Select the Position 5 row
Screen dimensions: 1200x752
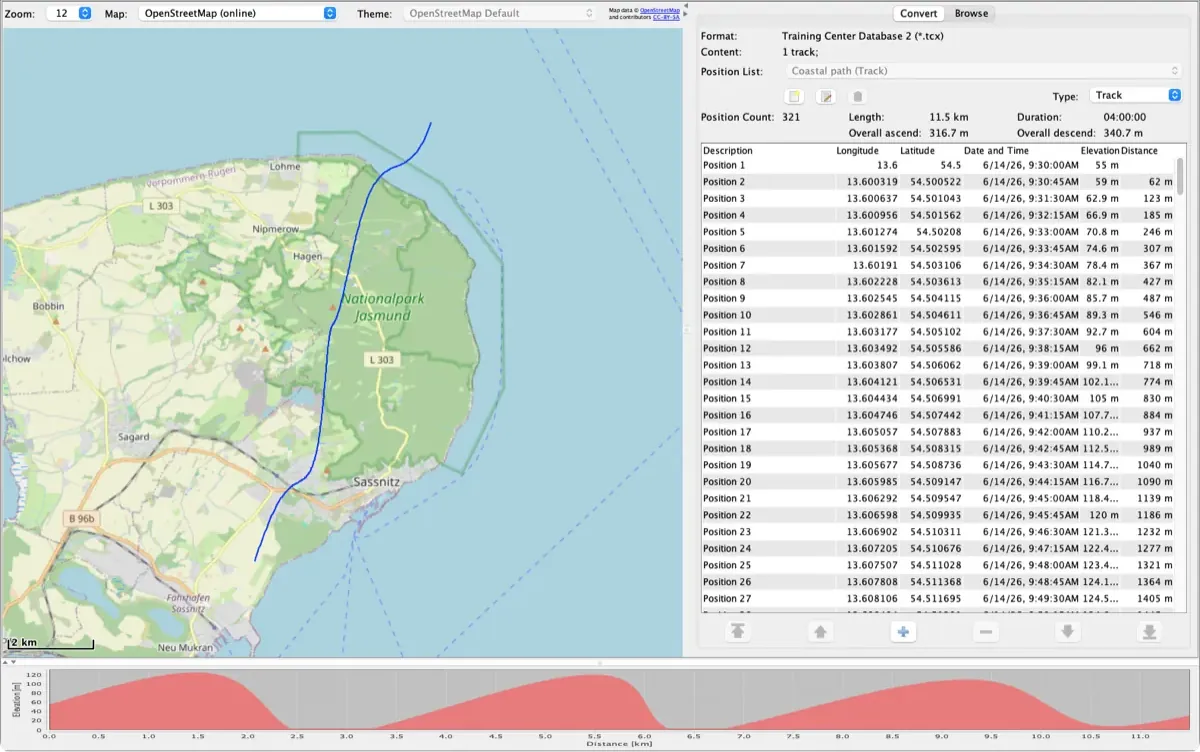click(938, 232)
